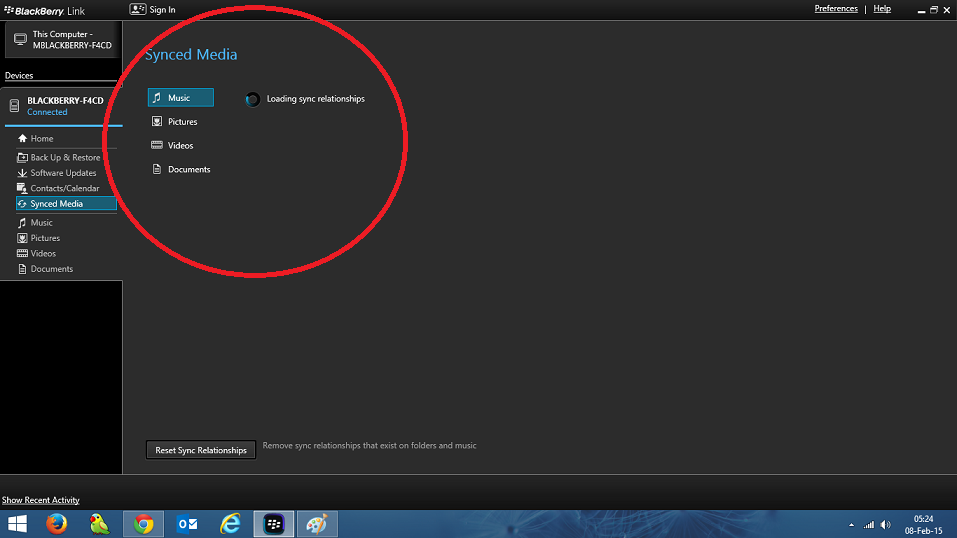Viewport: 957px width, 538px height.
Task: Open Paint from taskbar
Action: click(317, 524)
